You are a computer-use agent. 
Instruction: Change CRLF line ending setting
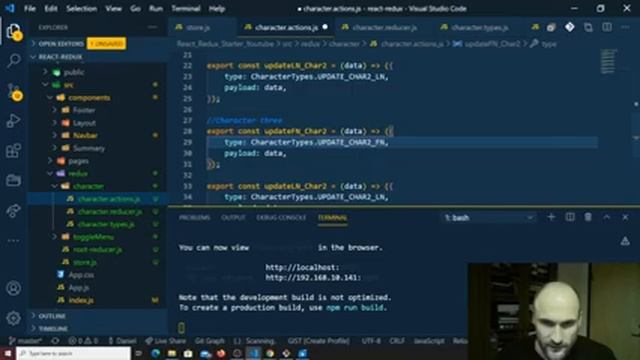(x=397, y=341)
